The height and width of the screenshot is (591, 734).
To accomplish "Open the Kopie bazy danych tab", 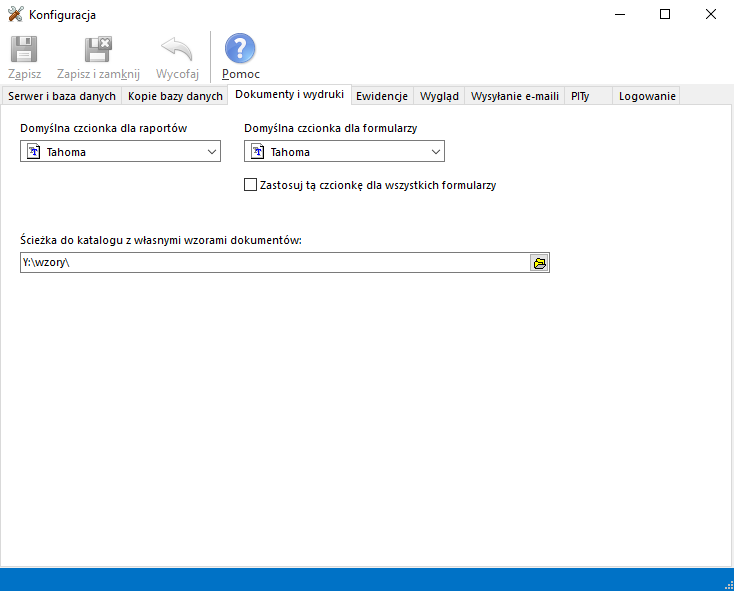I will pyautogui.click(x=175, y=96).
